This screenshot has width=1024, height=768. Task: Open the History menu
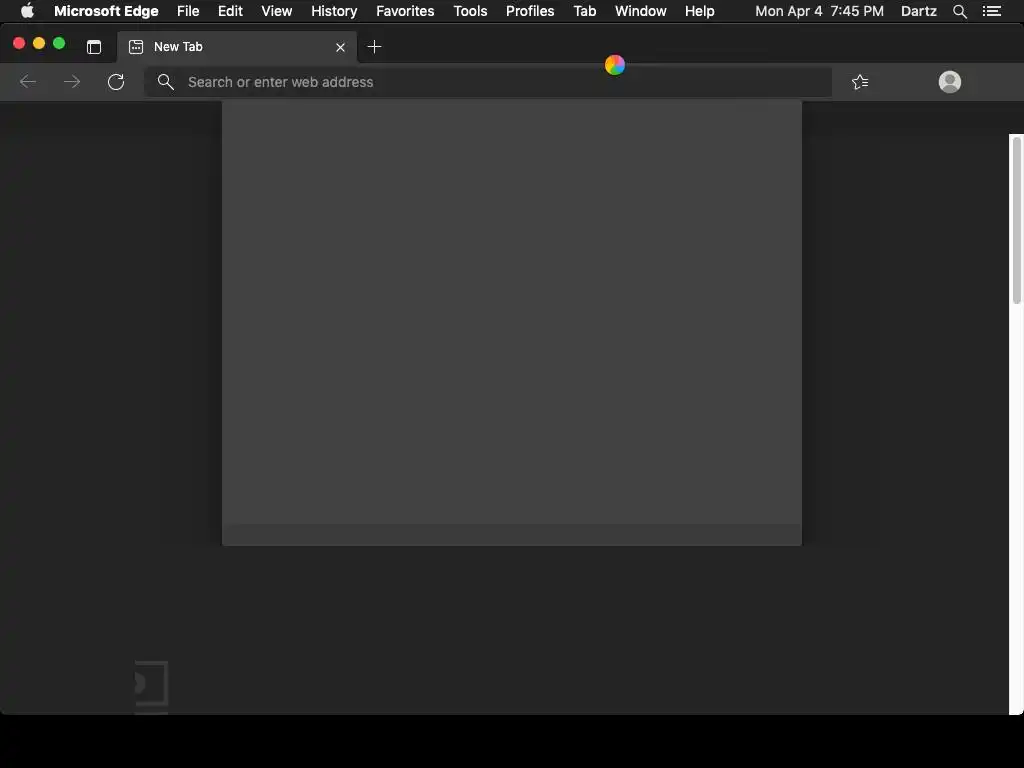point(334,11)
